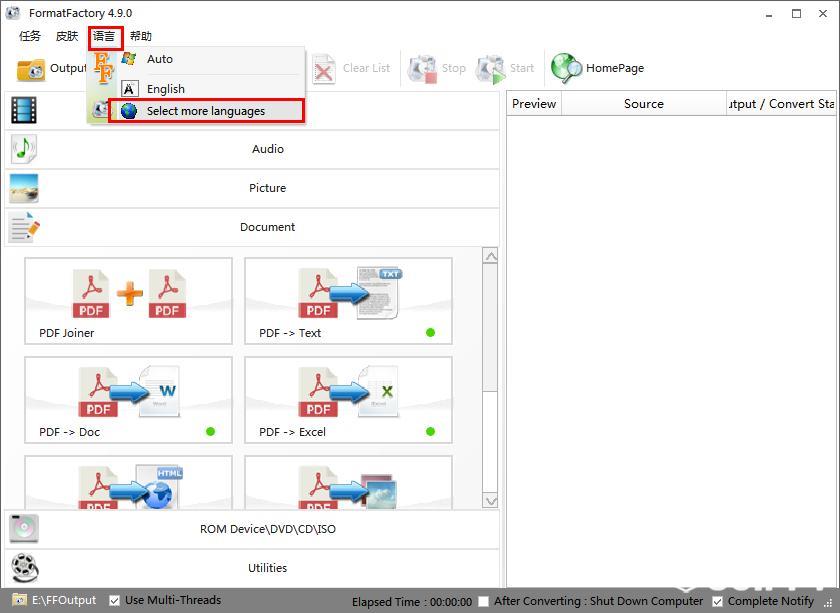Click Select more languages entry
Viewport: 840px width, 613px height.
(x=206, y=111)
